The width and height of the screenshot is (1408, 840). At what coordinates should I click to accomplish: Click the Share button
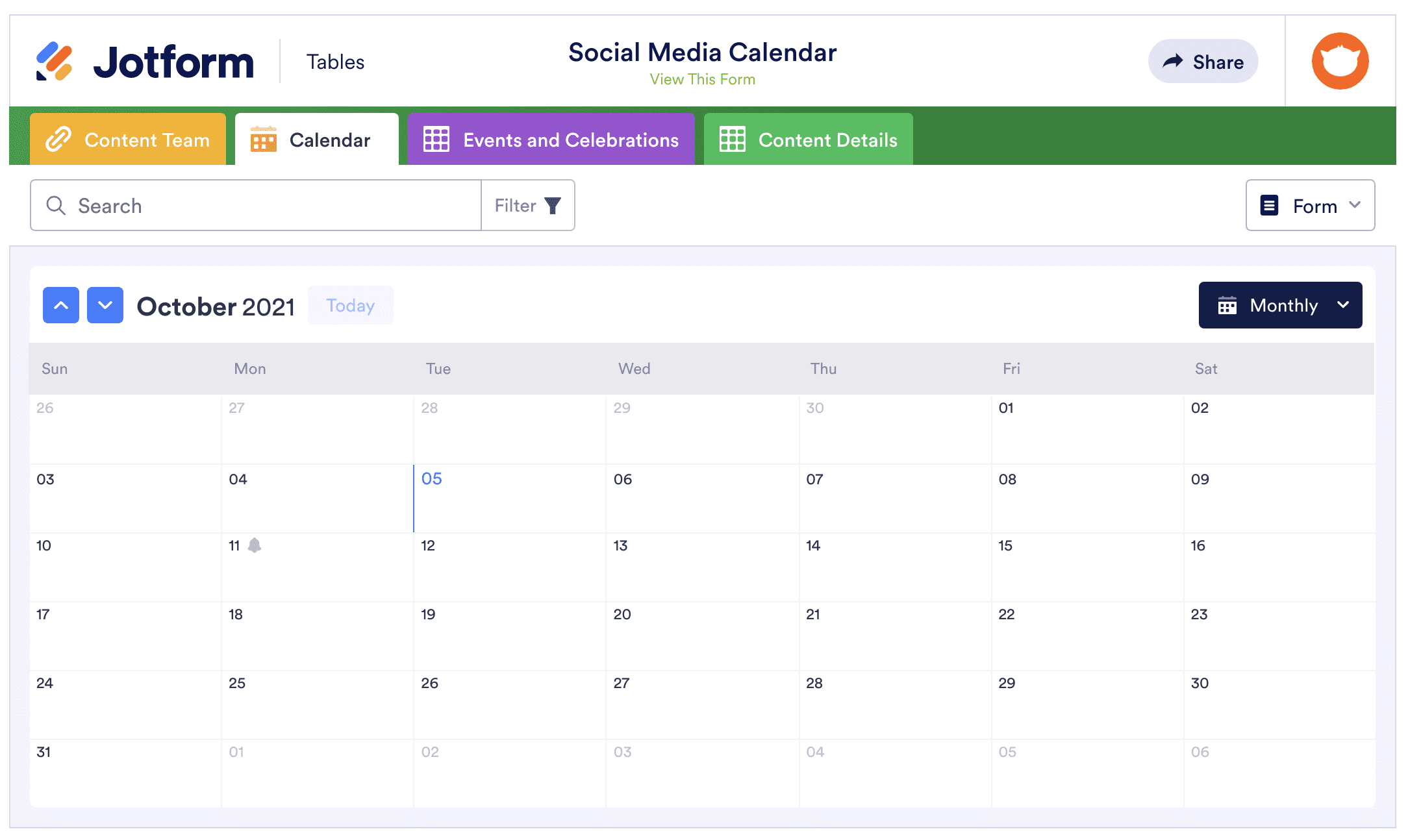[1203, 62]
